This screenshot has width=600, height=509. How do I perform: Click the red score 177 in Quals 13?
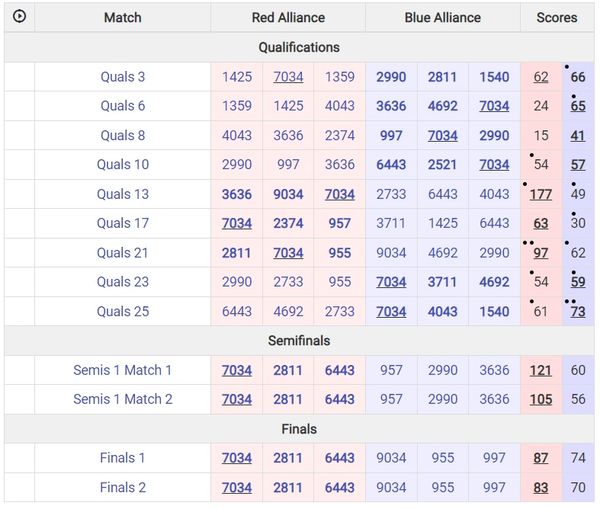tap(541, 194)
